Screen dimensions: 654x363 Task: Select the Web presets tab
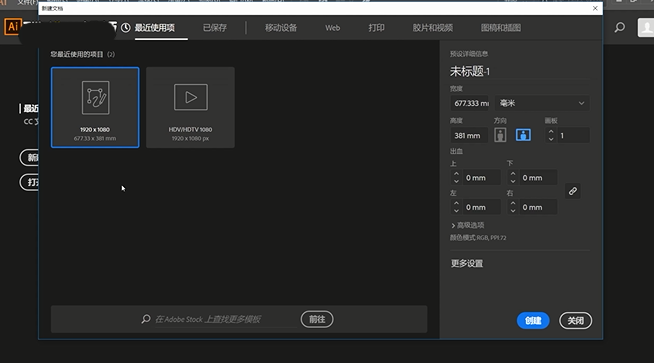point(332,28)
